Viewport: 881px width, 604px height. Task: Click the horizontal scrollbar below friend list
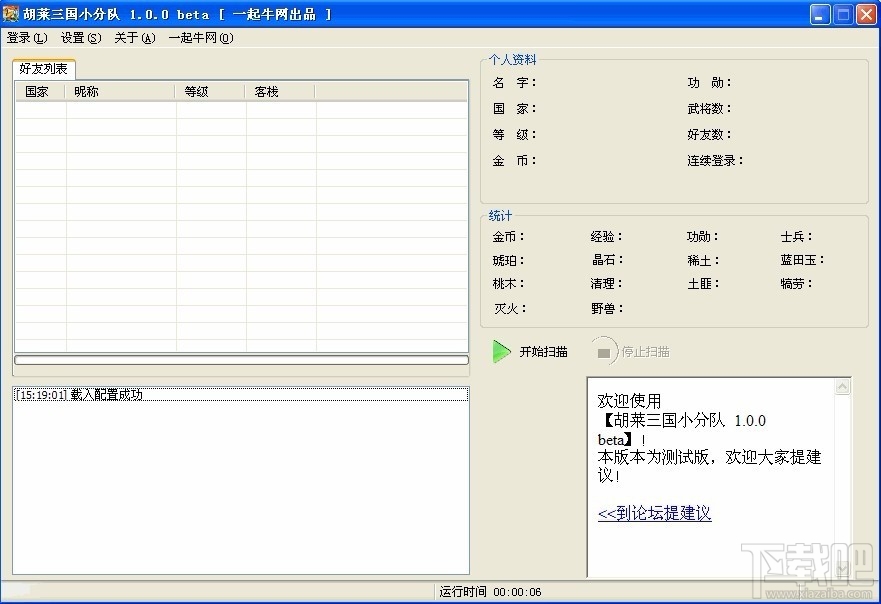(240, 360)
